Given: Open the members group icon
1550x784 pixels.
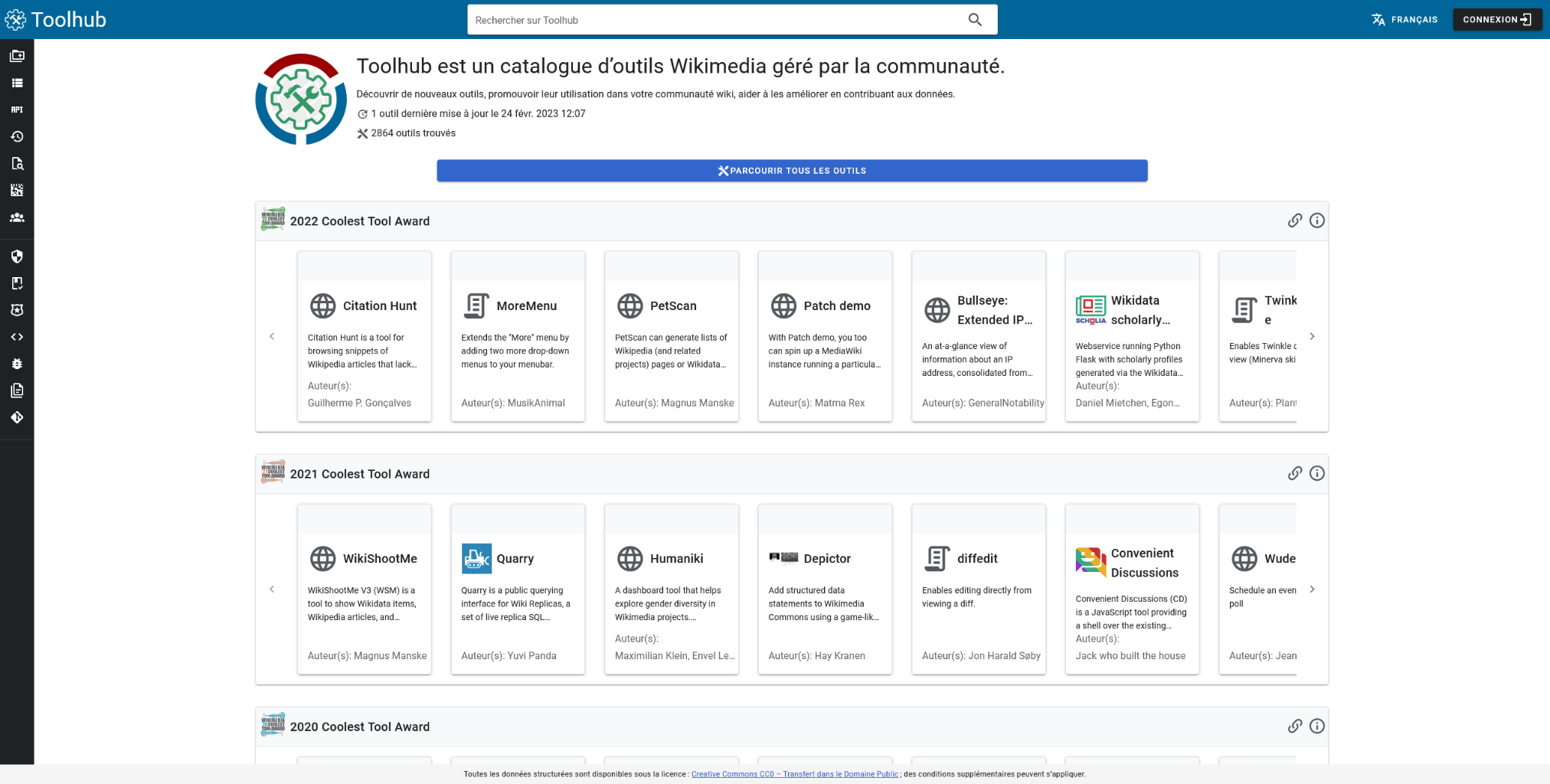Looking at the screenshot, I should pos(17,217).
